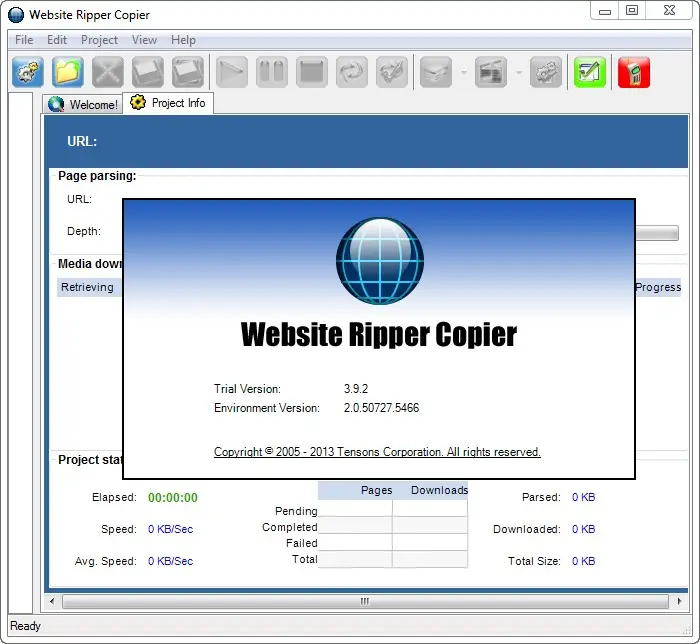Click the trial version number 3.9.2
The height and width of the screenshot is (644, 700).
(356, 389)
